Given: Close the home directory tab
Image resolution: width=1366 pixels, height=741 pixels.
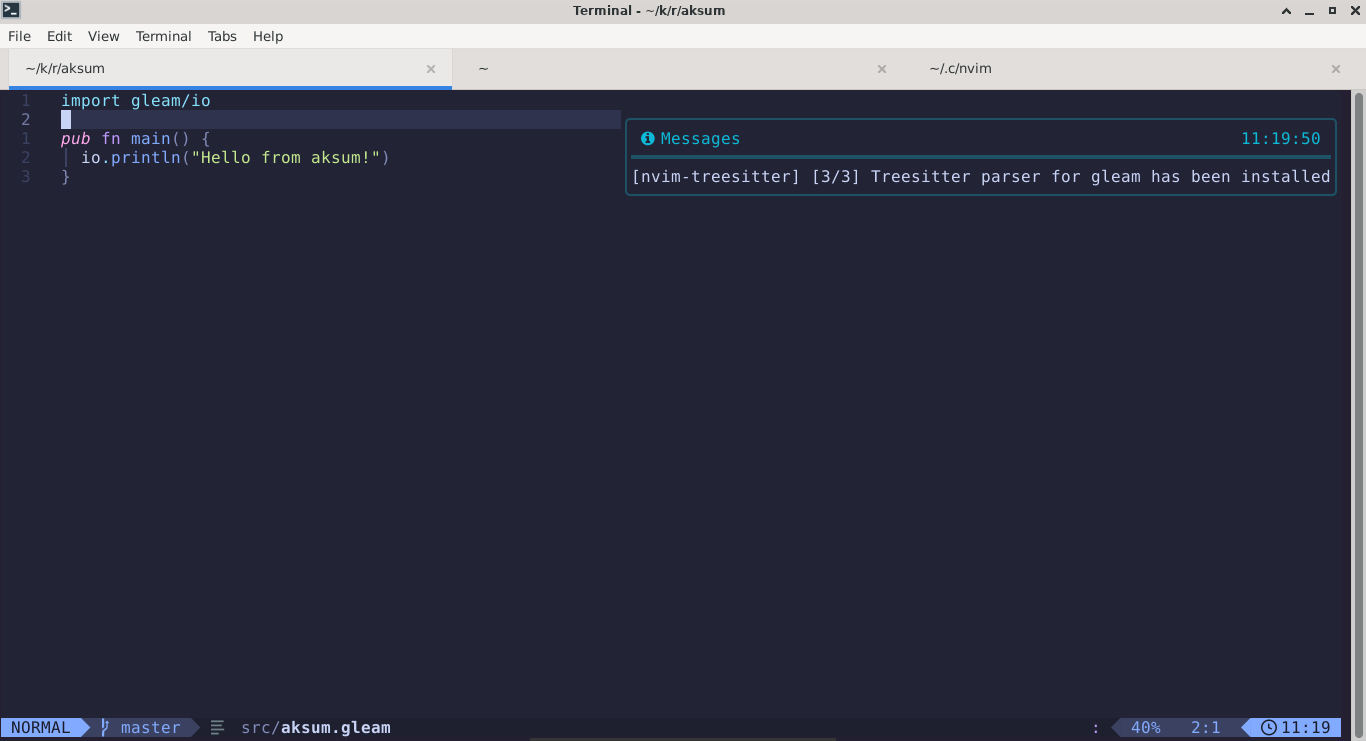Looking at the screenshot, I should coord(882,68).
